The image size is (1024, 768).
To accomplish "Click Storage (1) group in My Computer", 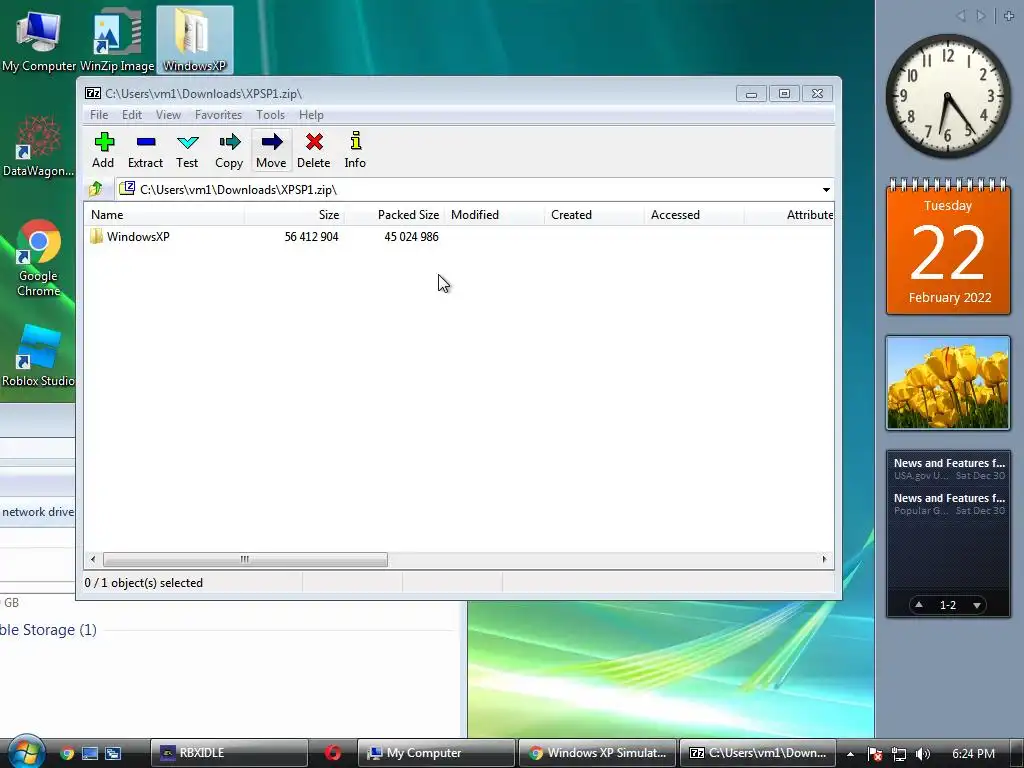I will pyautogui.click(x=48, y=630).
